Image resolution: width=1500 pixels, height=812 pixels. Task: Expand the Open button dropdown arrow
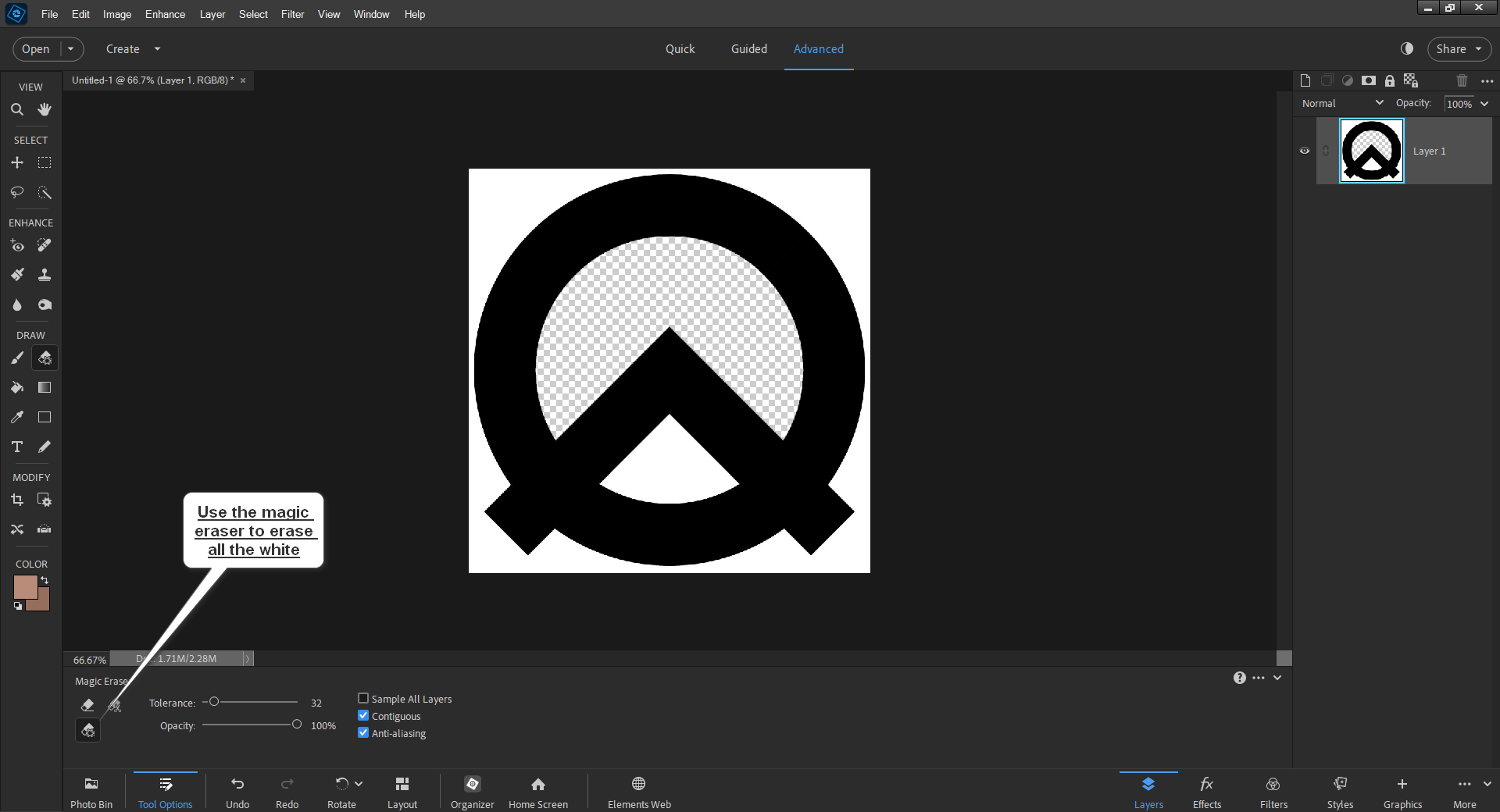(x=70, y=48)
